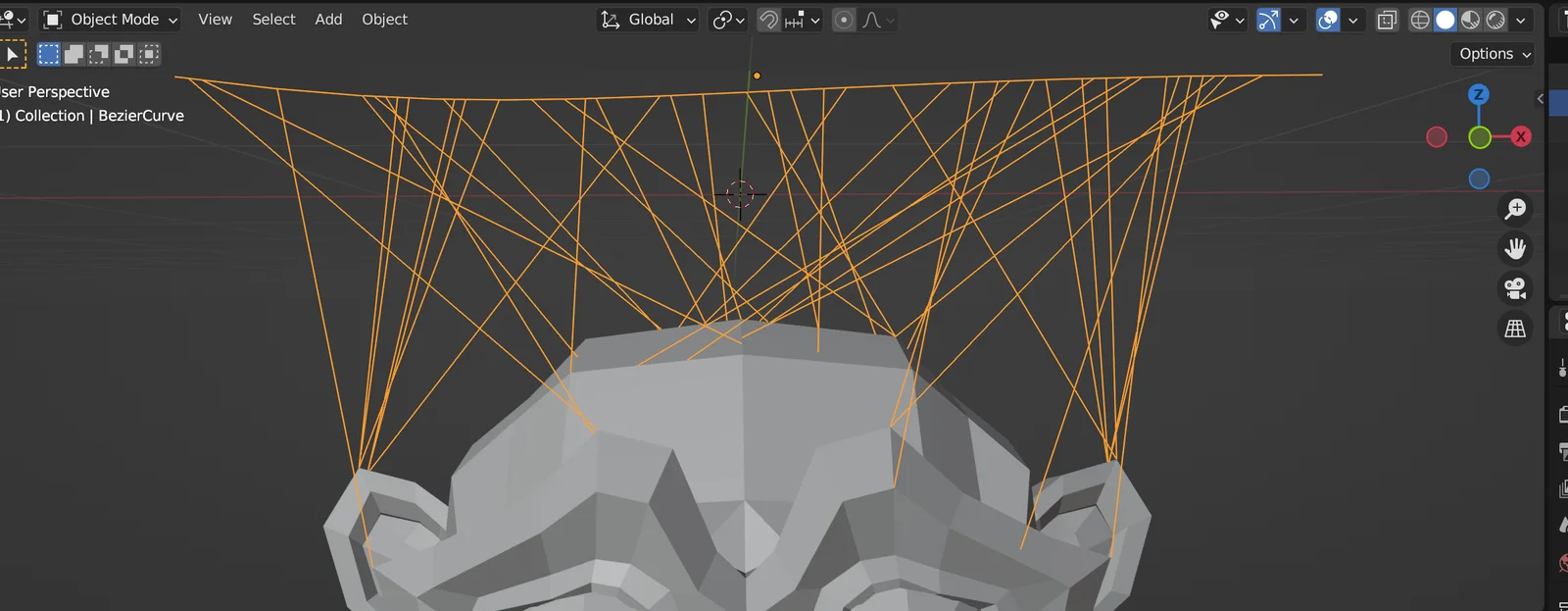Toggle proportional editing

tap(844, 20)
